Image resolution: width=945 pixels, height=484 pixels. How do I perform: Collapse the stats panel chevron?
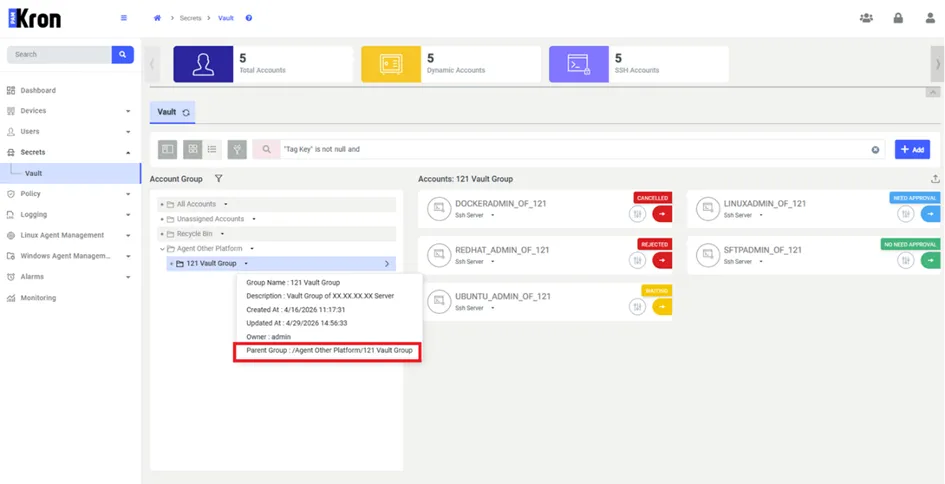tap(932, 92)
